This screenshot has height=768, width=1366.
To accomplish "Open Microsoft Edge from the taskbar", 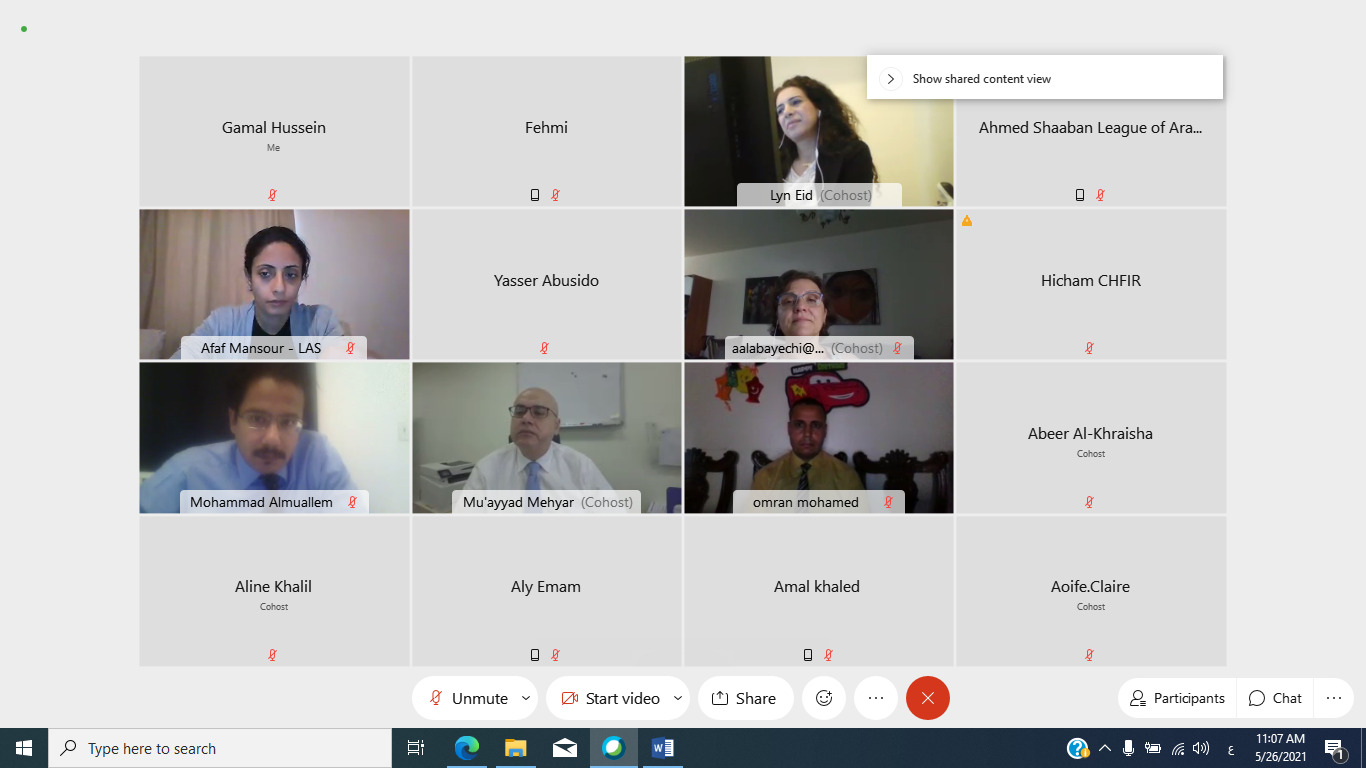I will (x=467, y=748).
